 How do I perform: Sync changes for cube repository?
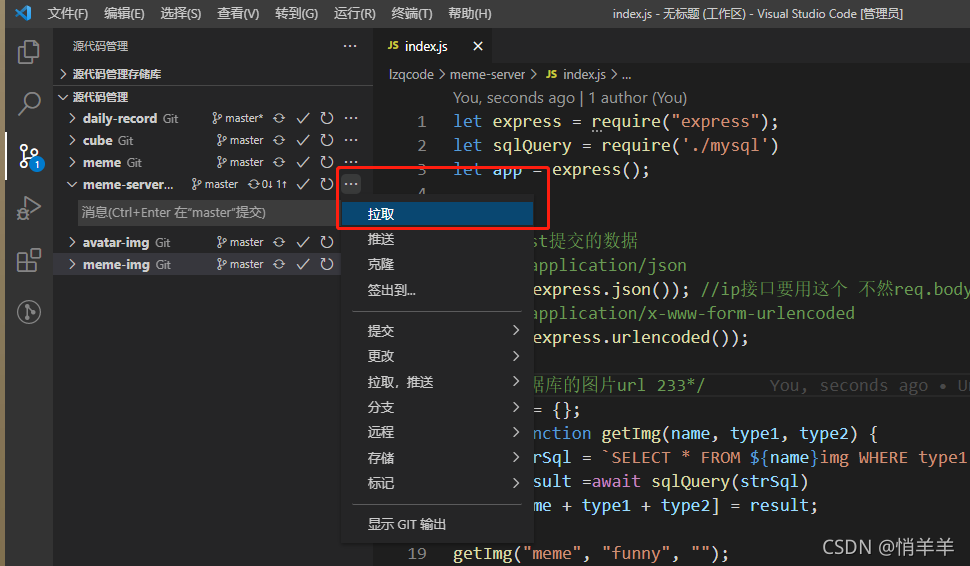(x=279, y=140)
